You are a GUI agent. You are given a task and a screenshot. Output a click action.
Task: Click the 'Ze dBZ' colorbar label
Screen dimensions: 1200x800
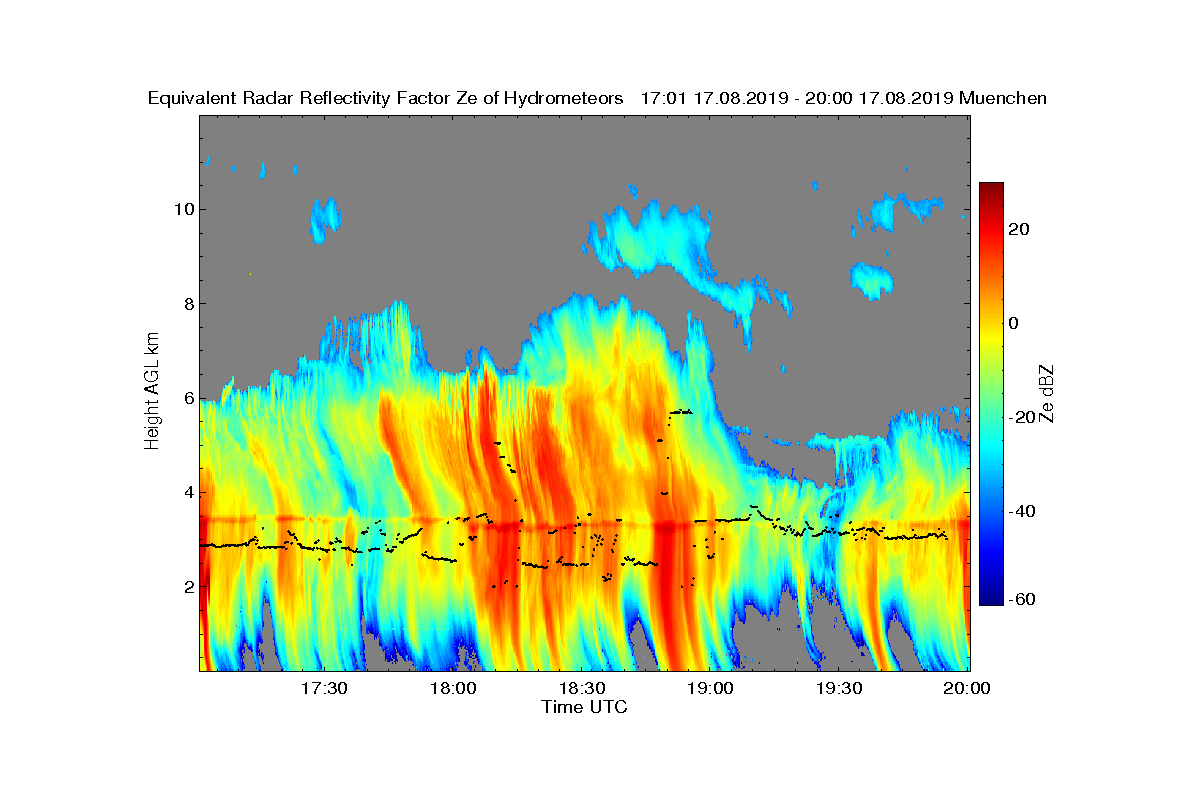coord(1048,393)
